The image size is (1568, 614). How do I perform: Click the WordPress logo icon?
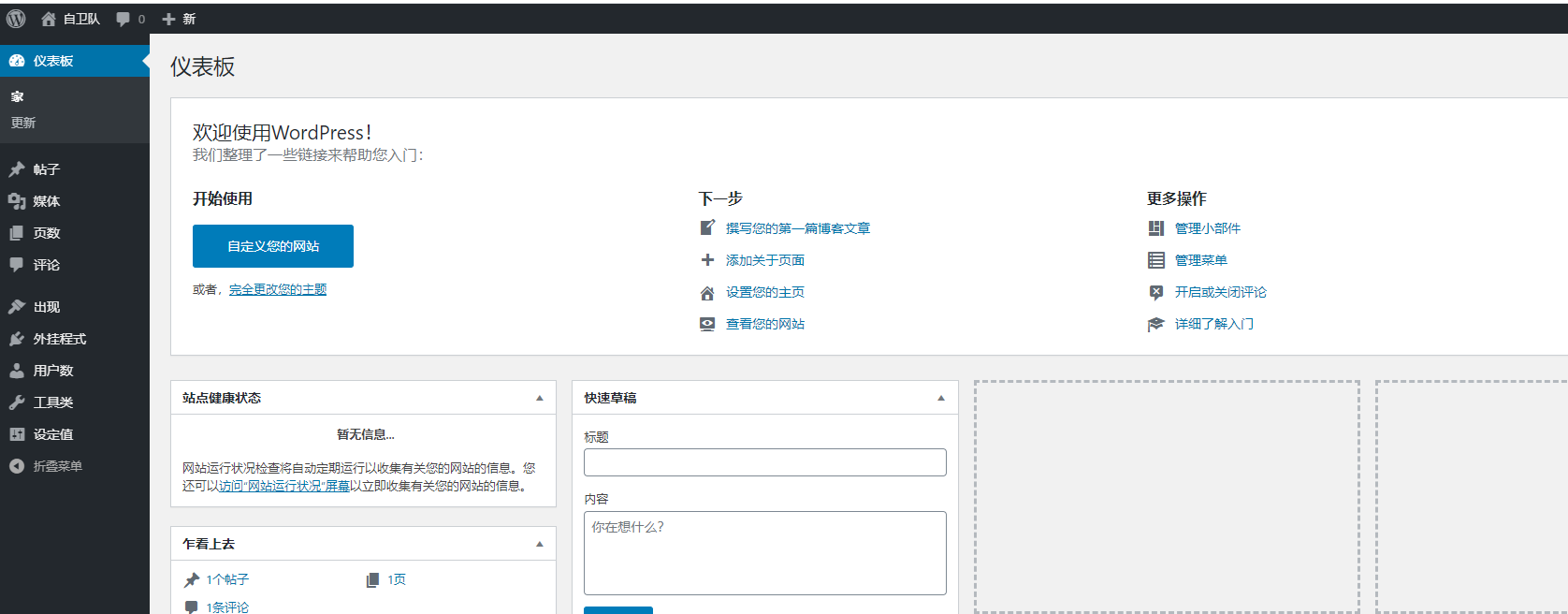tap(16, 19)
